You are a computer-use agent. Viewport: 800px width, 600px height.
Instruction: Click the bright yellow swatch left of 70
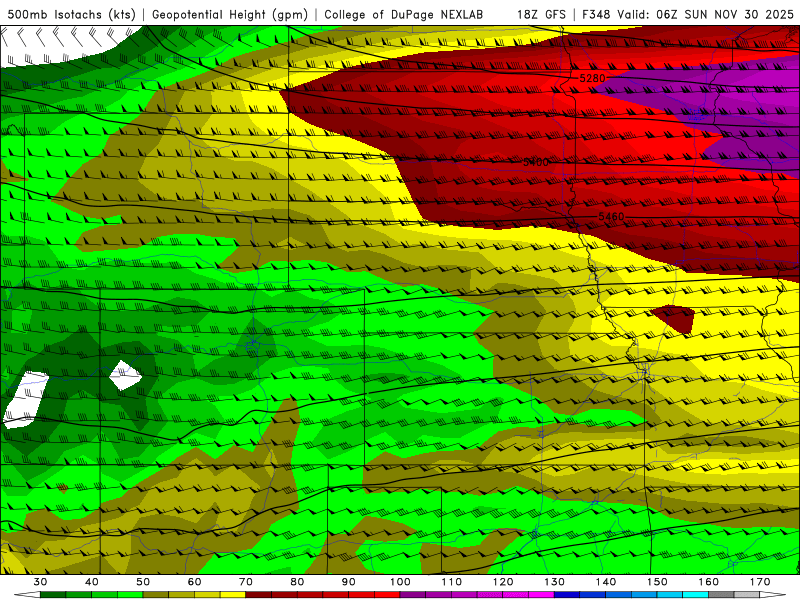pyautogui.click(x=233, y=595)
